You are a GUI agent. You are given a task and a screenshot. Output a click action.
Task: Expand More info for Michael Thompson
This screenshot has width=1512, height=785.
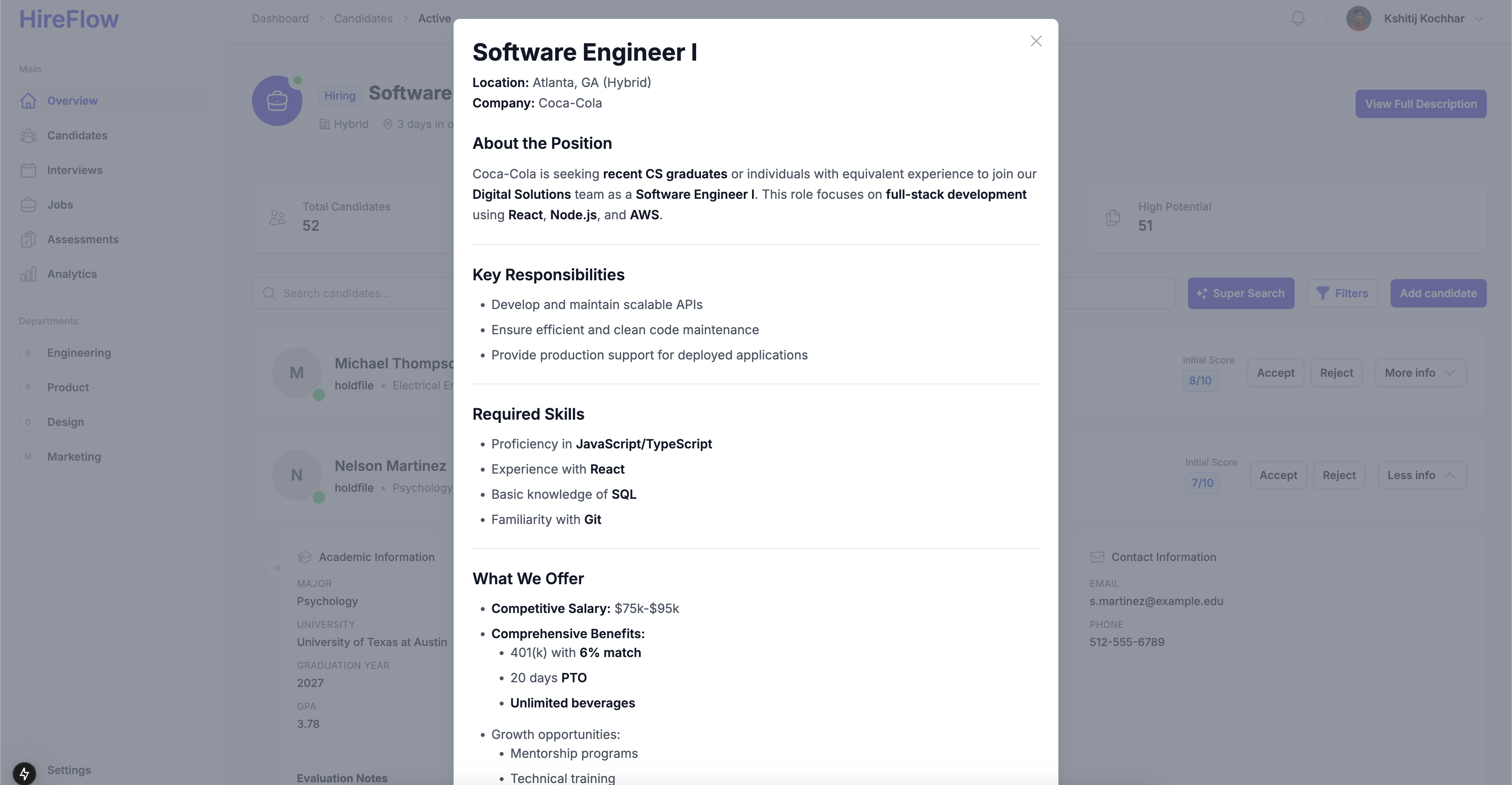[1420, 373]
